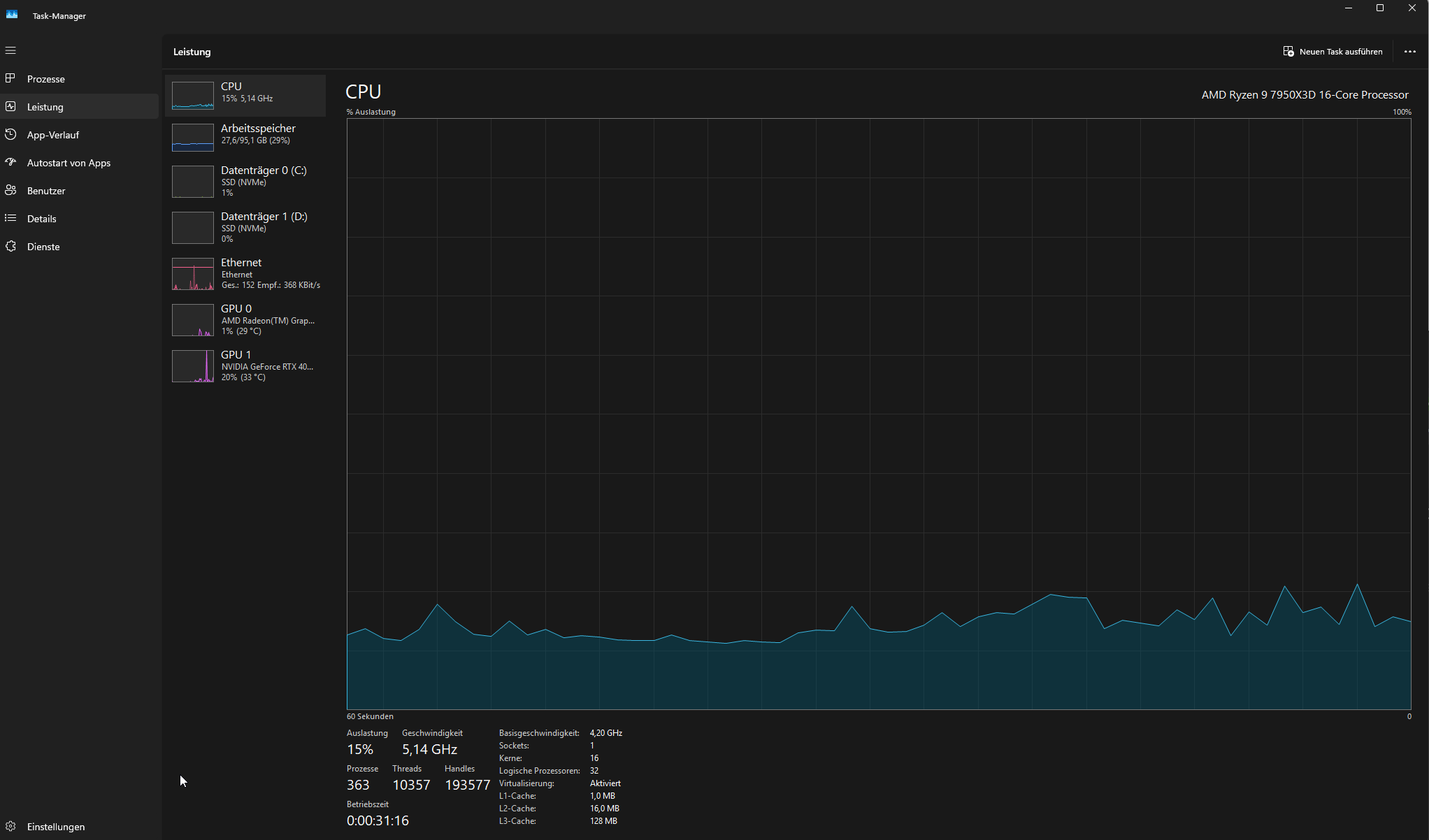1429x840 pixels.
Task: Open the three-dot more options menu
Action: coord(1409,52)
